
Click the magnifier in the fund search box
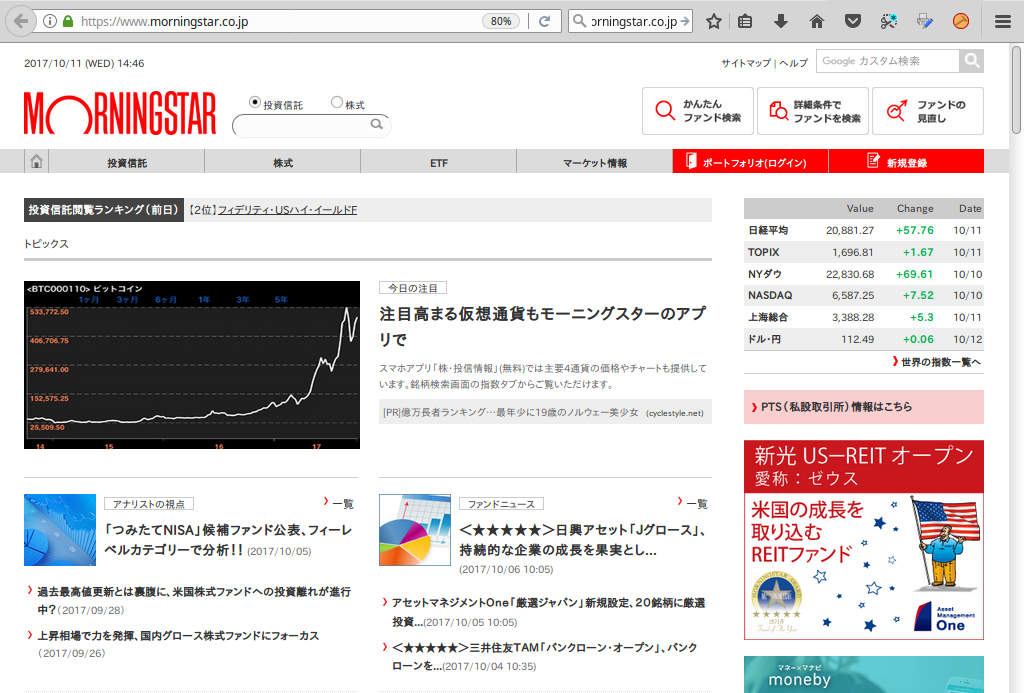377,124
